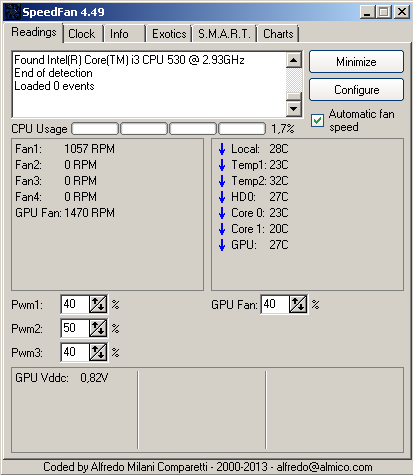Viewport: 413px width, 475px height.
Task: Click 'Loaded 0 events' log line
Action: point(54,86)
